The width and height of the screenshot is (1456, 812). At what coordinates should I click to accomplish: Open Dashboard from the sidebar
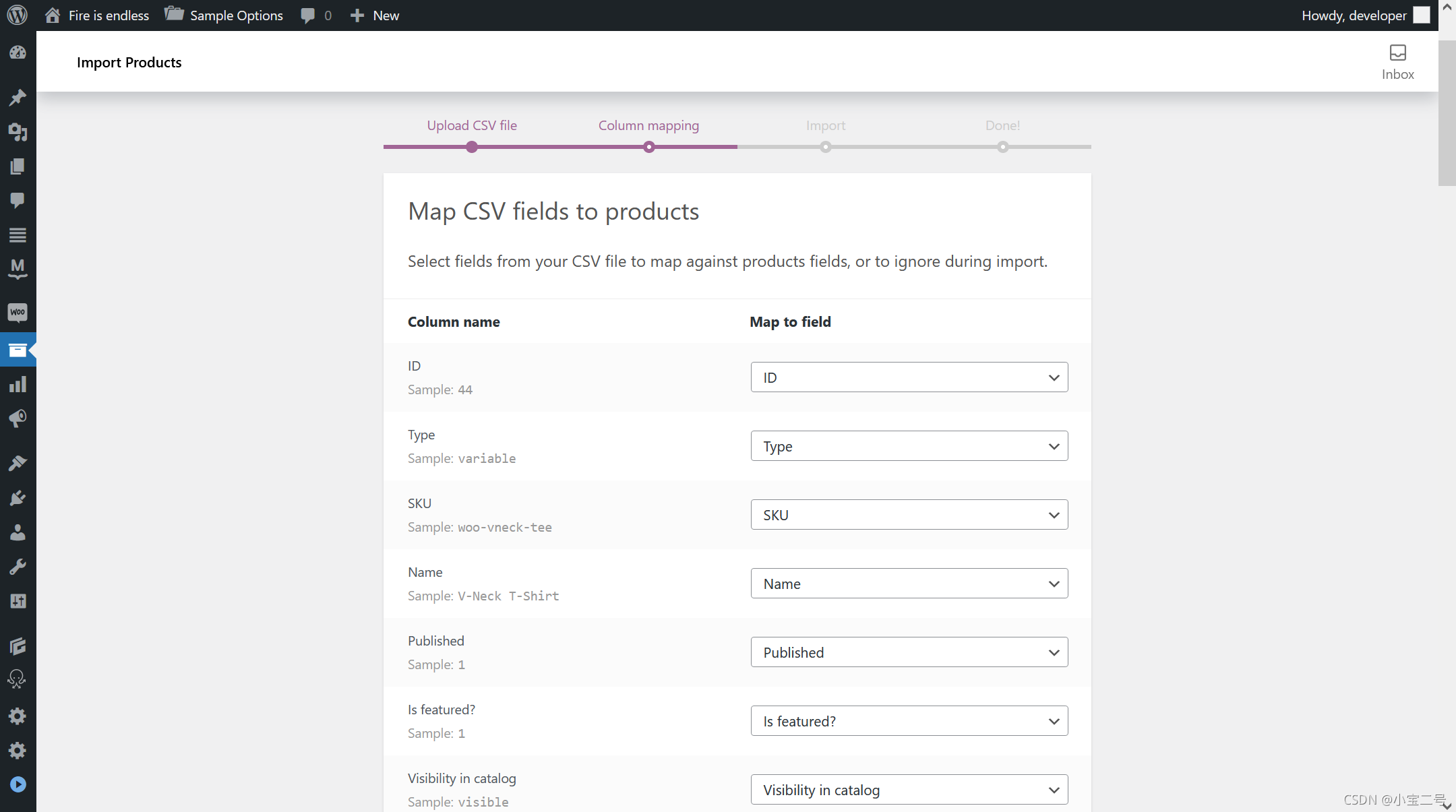tap(18, 53)
